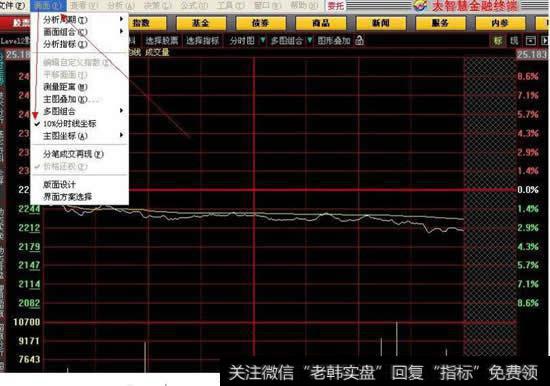The height and width of the screenshot is (386, 550).
Task: Click the padlock icon beside 图形叠加
Action: click(x=359, y=40)
